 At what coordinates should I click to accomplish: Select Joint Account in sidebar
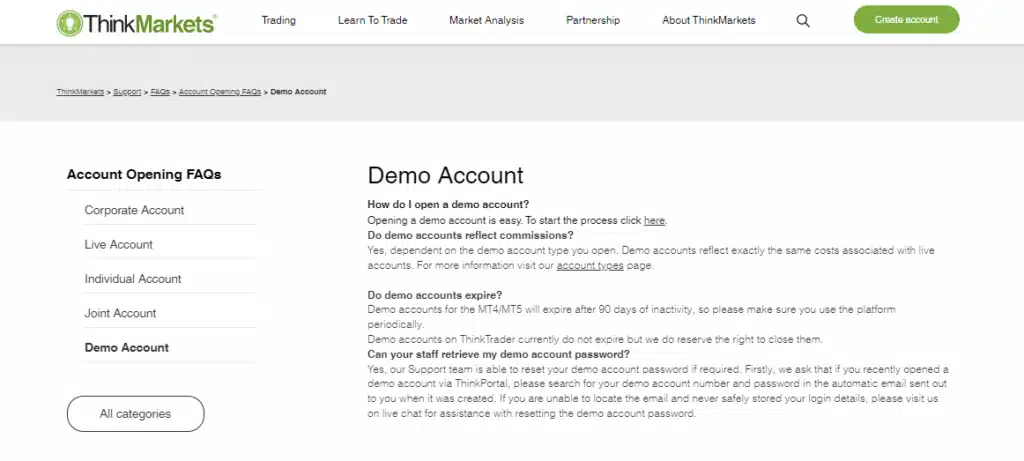120,313
